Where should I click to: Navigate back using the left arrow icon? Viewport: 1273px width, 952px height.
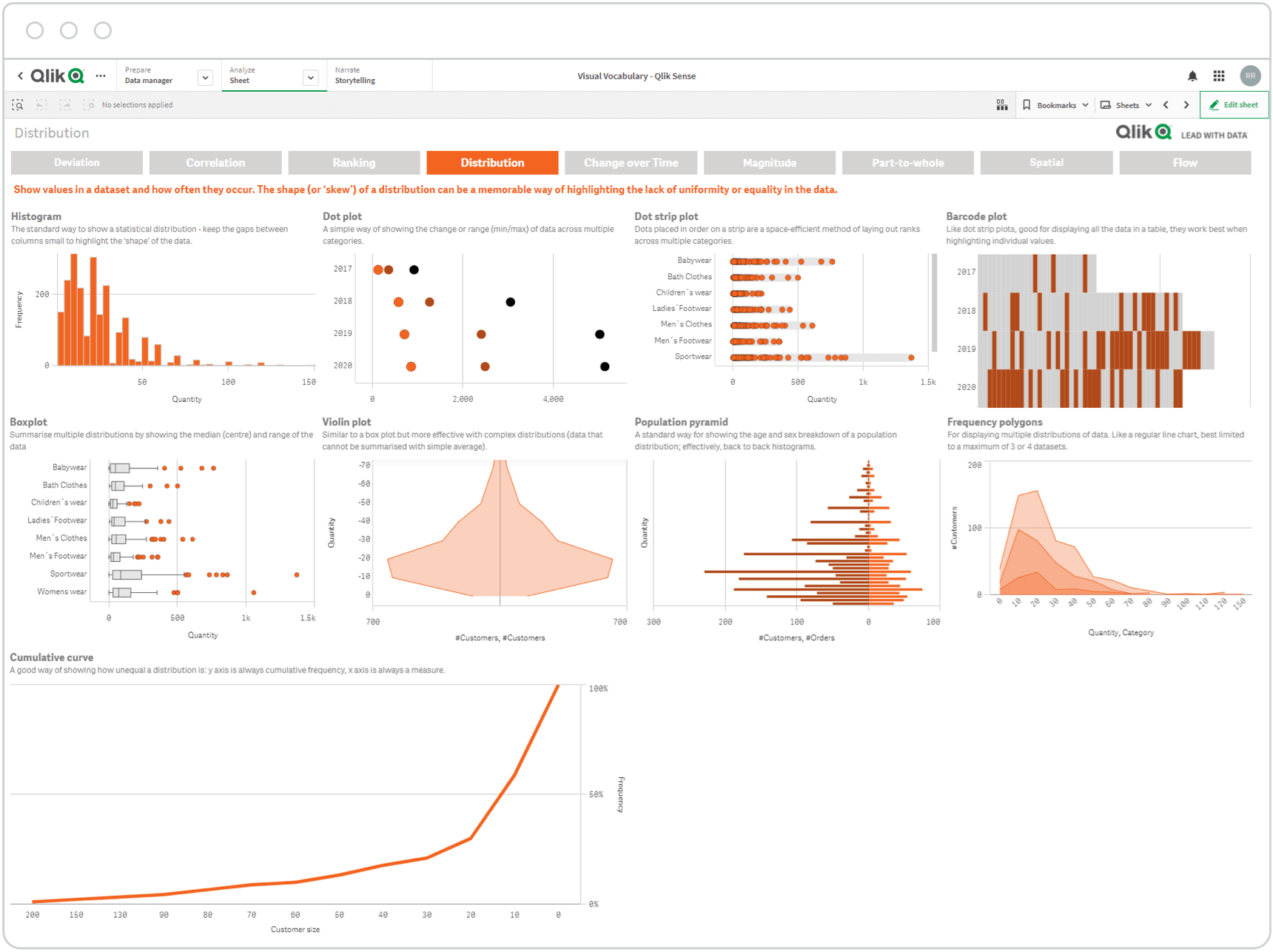20,76
